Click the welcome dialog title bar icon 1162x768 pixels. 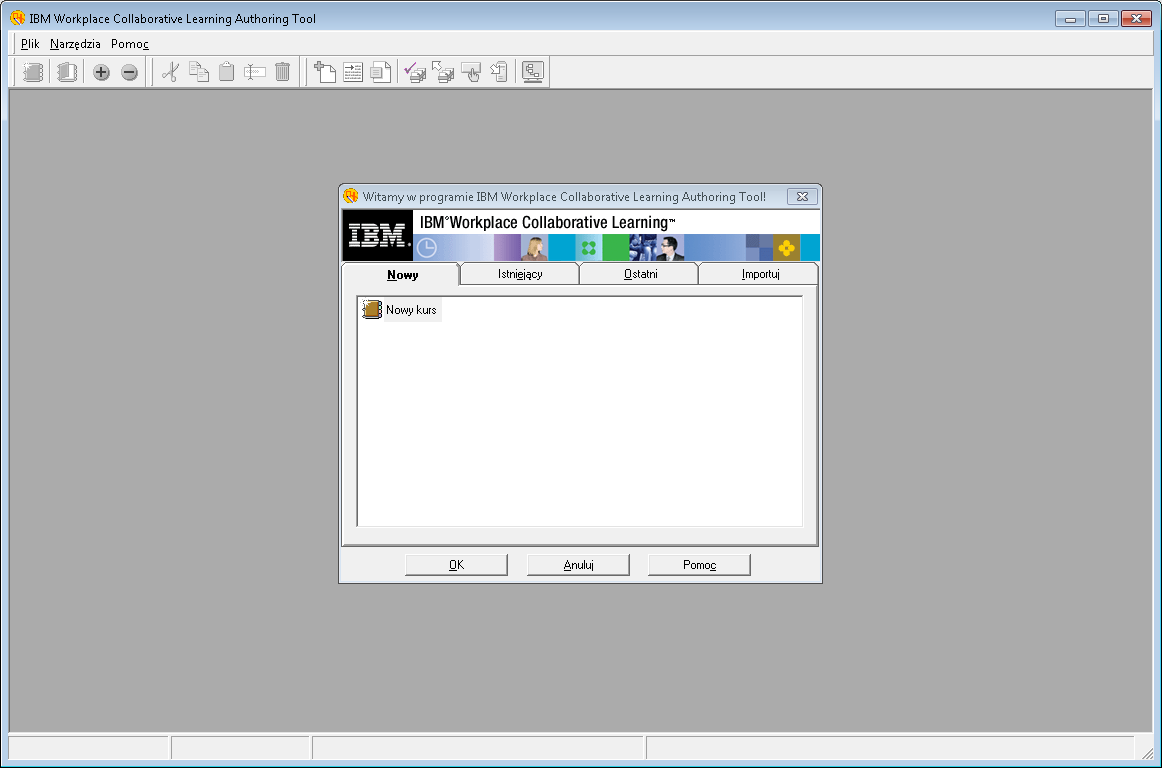coord(351,196)
